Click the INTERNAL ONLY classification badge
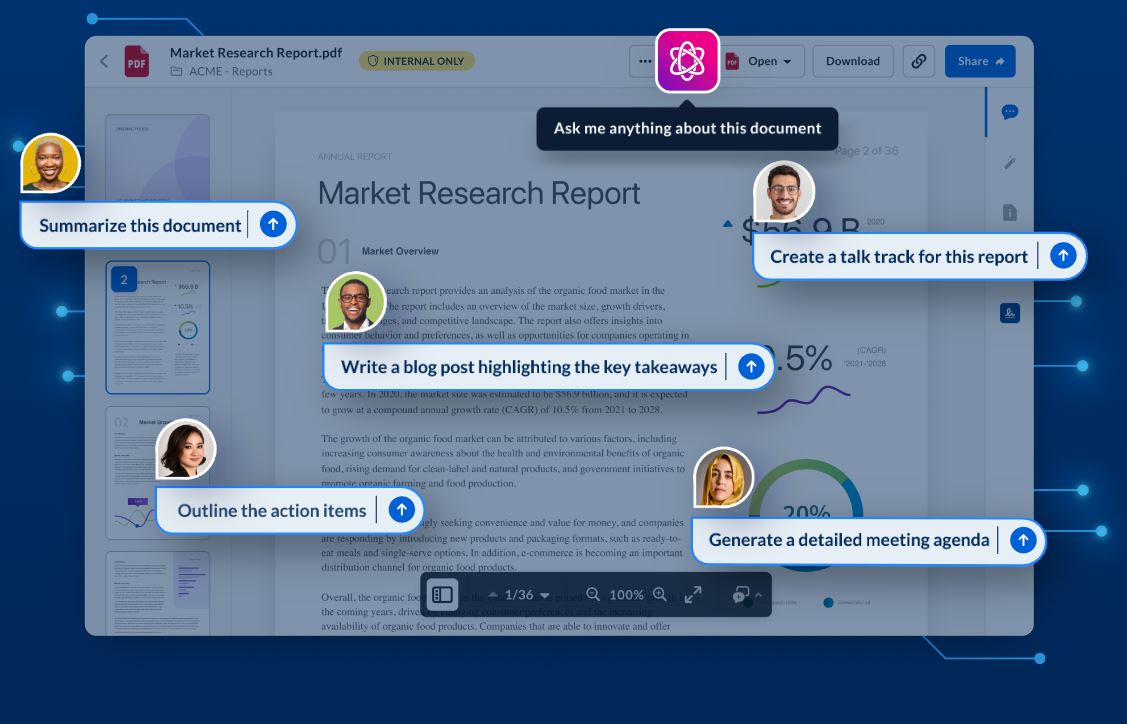The image size is (1127, 724). 417,61
